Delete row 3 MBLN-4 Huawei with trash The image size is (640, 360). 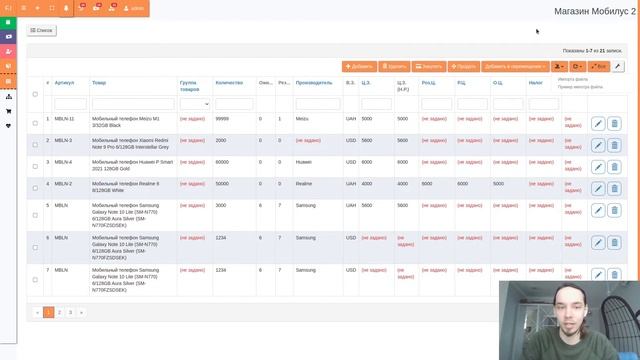614,167
